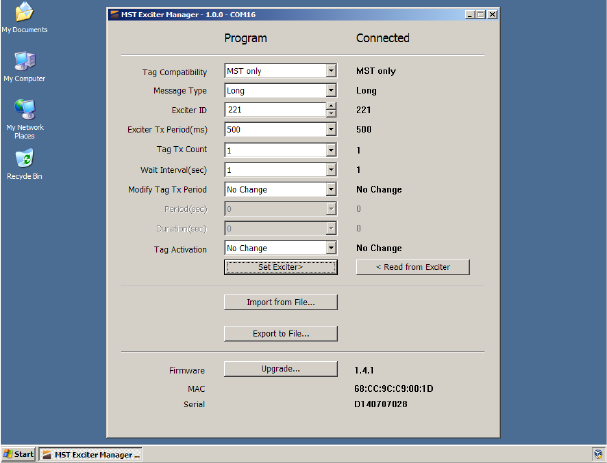The width and height of the screenshot is (607, 463).
Task: Click Import from File button
Action: [281, 302]
